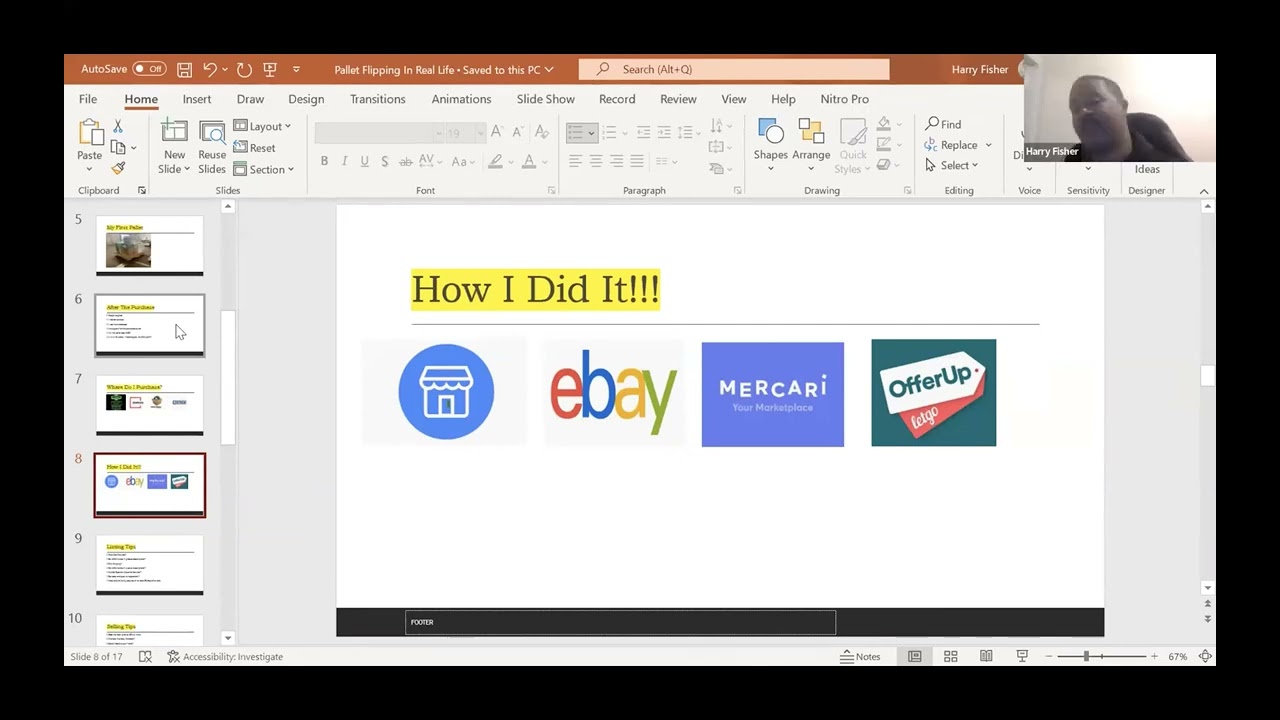Click the Save icon in title bar

(184, 69)
